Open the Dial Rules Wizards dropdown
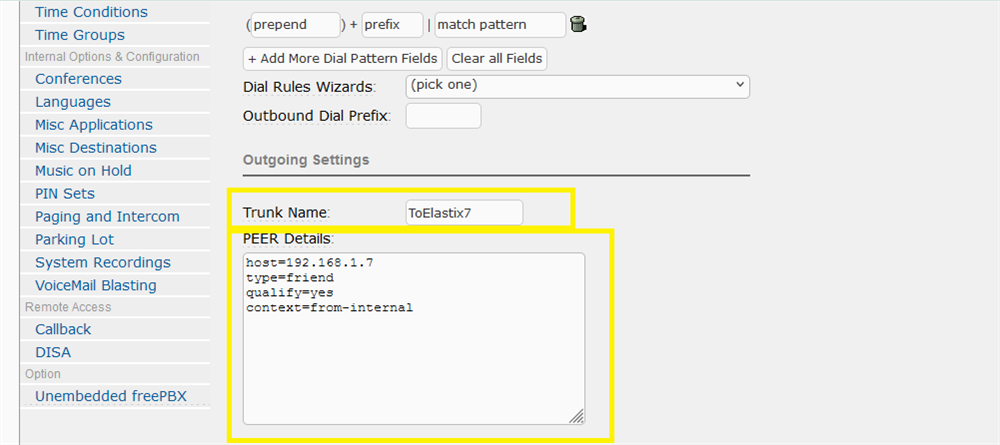This screenshot has width=1000, height=445. pyautogui.click(x=577, y=86)
